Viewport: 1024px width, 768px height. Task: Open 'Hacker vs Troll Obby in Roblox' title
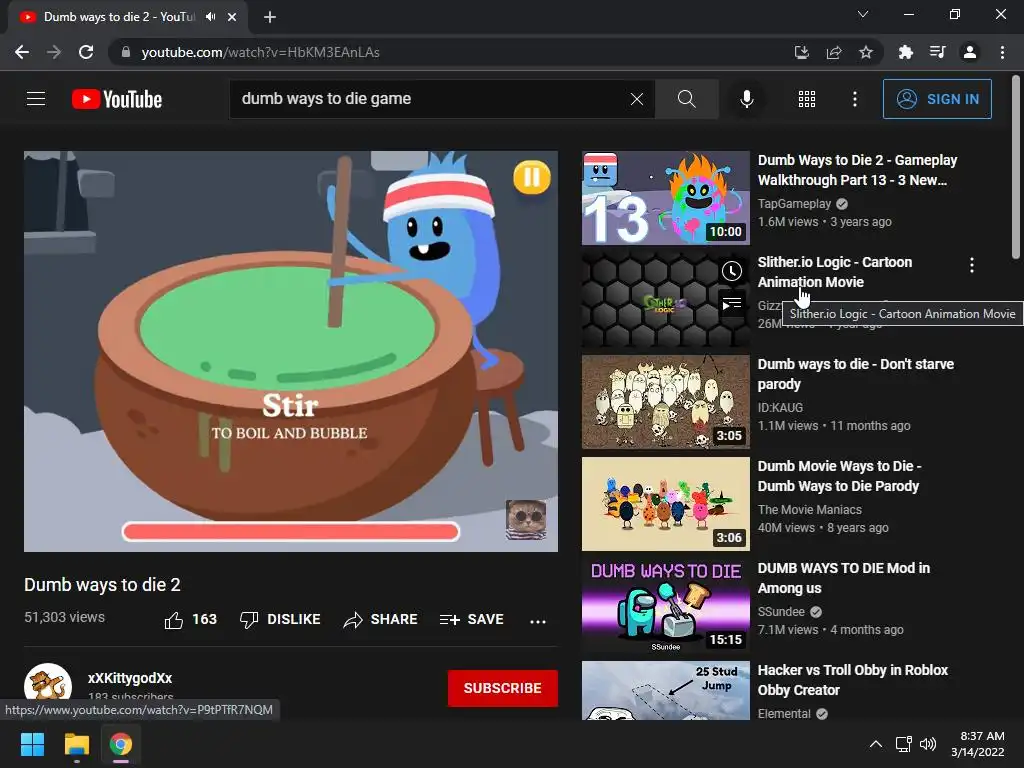[x=852, y=680]
